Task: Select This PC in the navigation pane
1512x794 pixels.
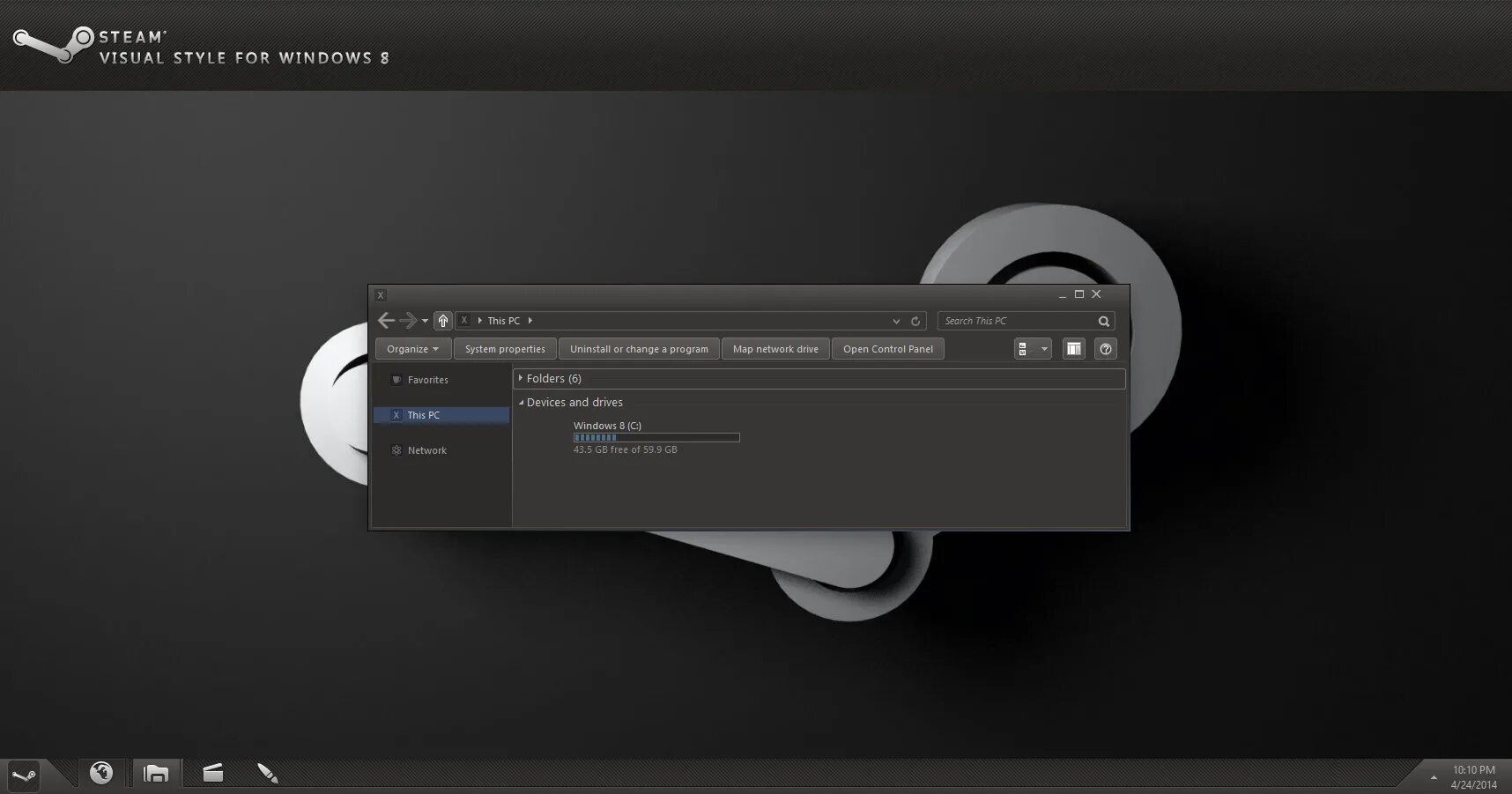Action: point(441,415)
